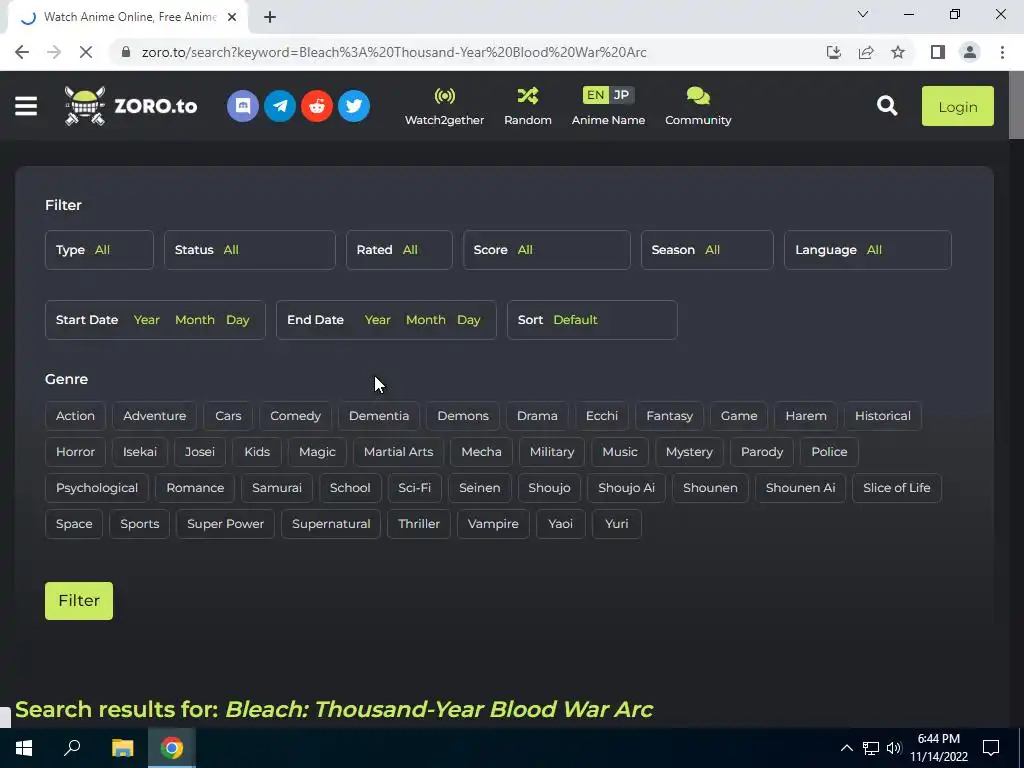This screenshot has height=768, width=1024.
Task: Open the Season filter dropdown
Action: [x=707, y=249]
